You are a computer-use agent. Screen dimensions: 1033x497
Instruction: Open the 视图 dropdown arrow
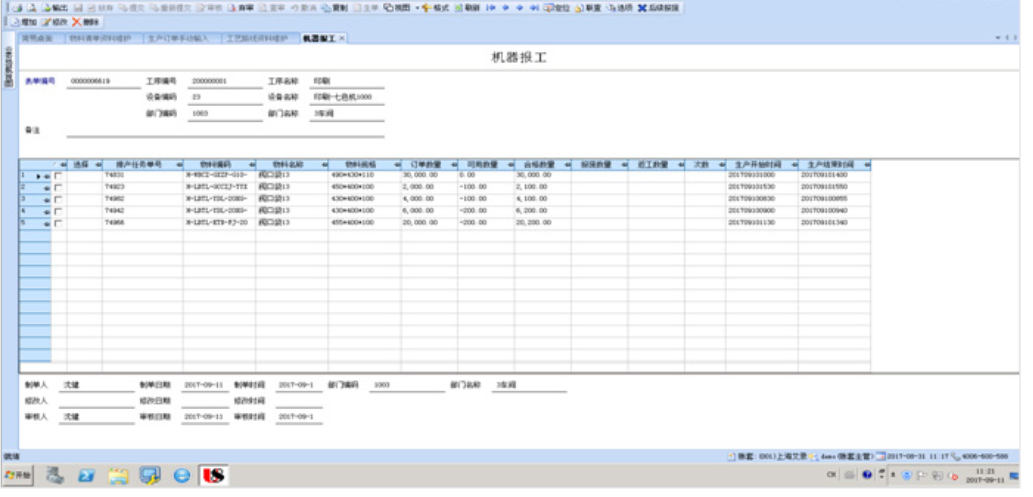416,8
